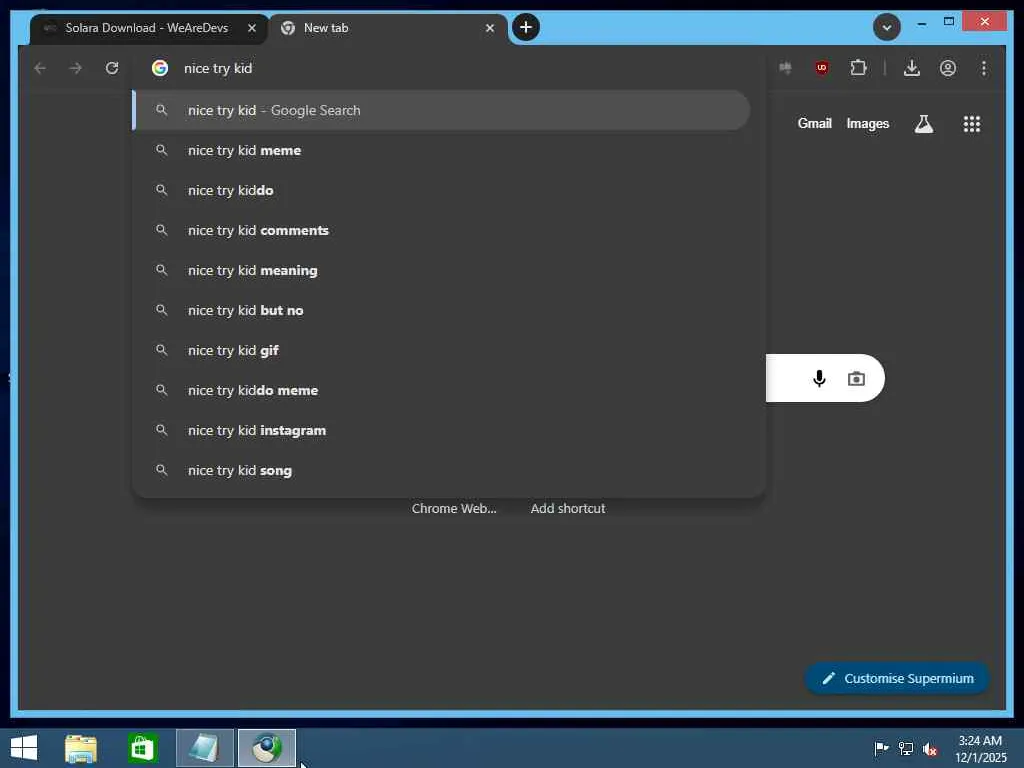
Task: Choose the 'nice try kid but no' suggestion
Action: pyautogui.click(x=441, y=310)
